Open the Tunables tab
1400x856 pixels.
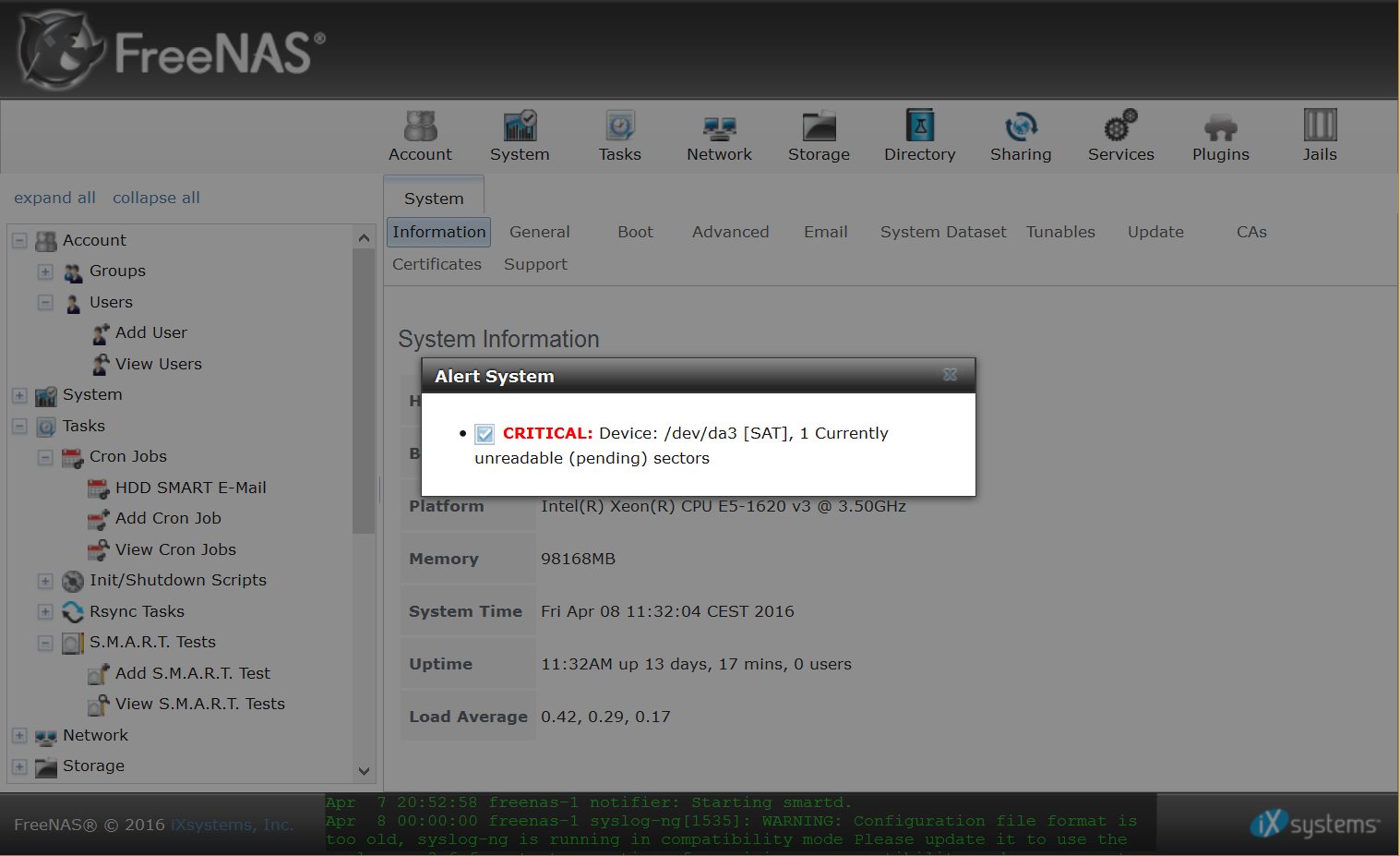pos(1060,232)
